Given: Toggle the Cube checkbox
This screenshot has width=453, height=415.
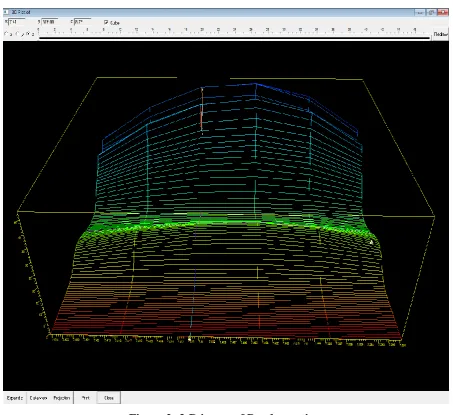Looking at the screenshot, I should (106, 22).
